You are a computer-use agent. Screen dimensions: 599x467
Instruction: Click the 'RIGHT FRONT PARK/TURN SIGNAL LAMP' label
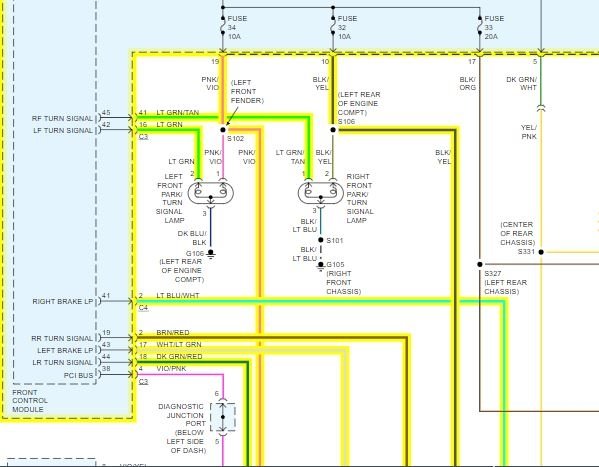pyautogui.click(x=360, y=198)
